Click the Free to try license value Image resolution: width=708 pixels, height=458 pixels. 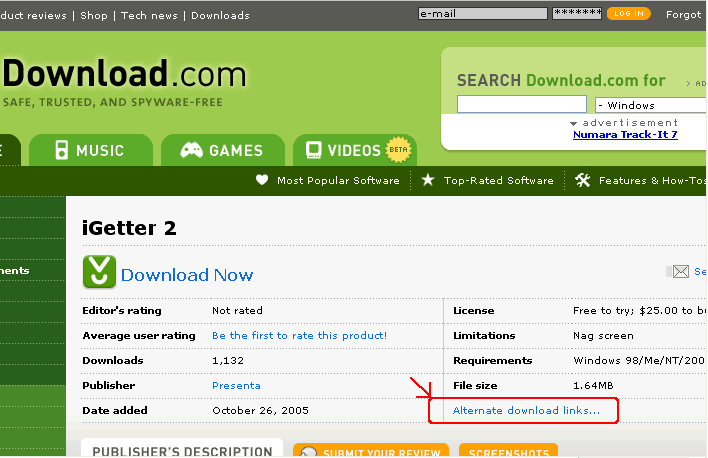[x=639, y=310]
